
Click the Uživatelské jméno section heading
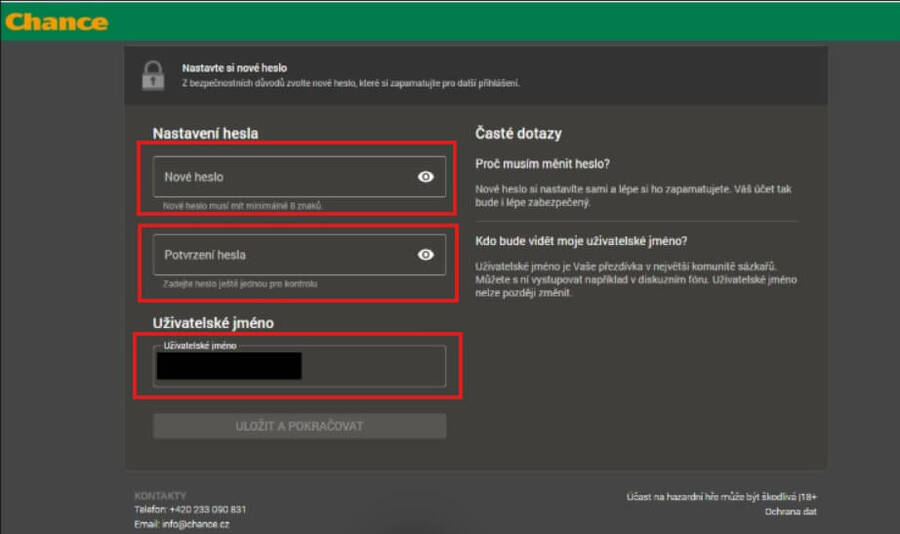213,323
